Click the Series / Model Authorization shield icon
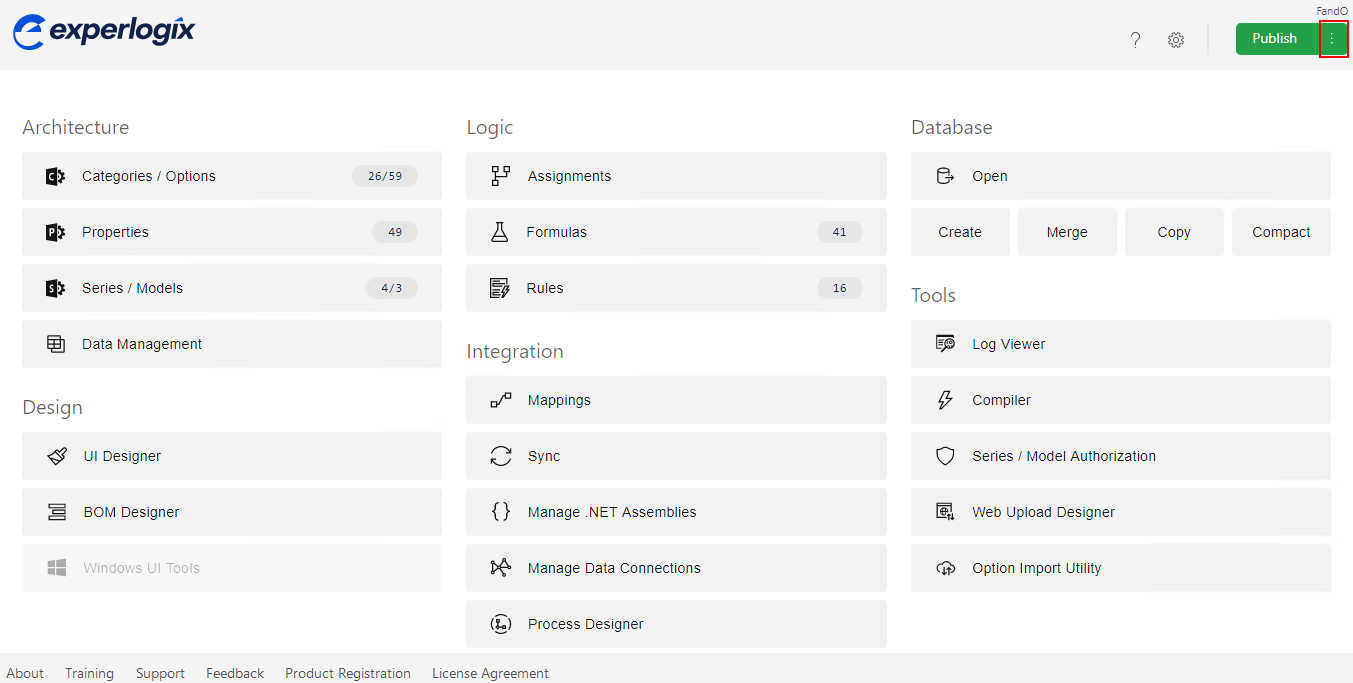 pos(945,456)
